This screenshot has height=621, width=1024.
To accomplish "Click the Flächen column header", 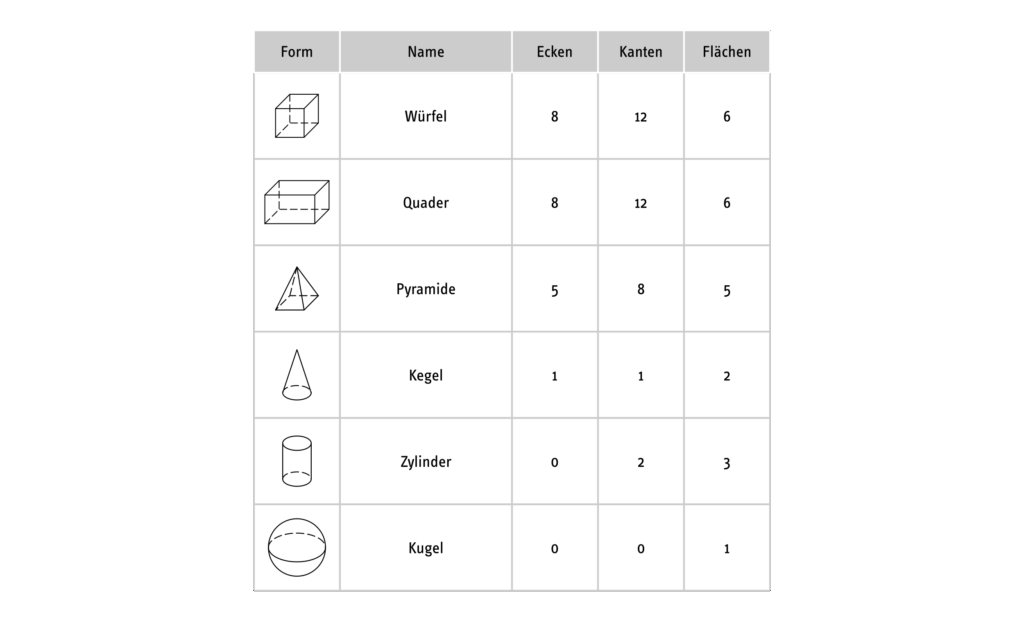I will (727, 52).
